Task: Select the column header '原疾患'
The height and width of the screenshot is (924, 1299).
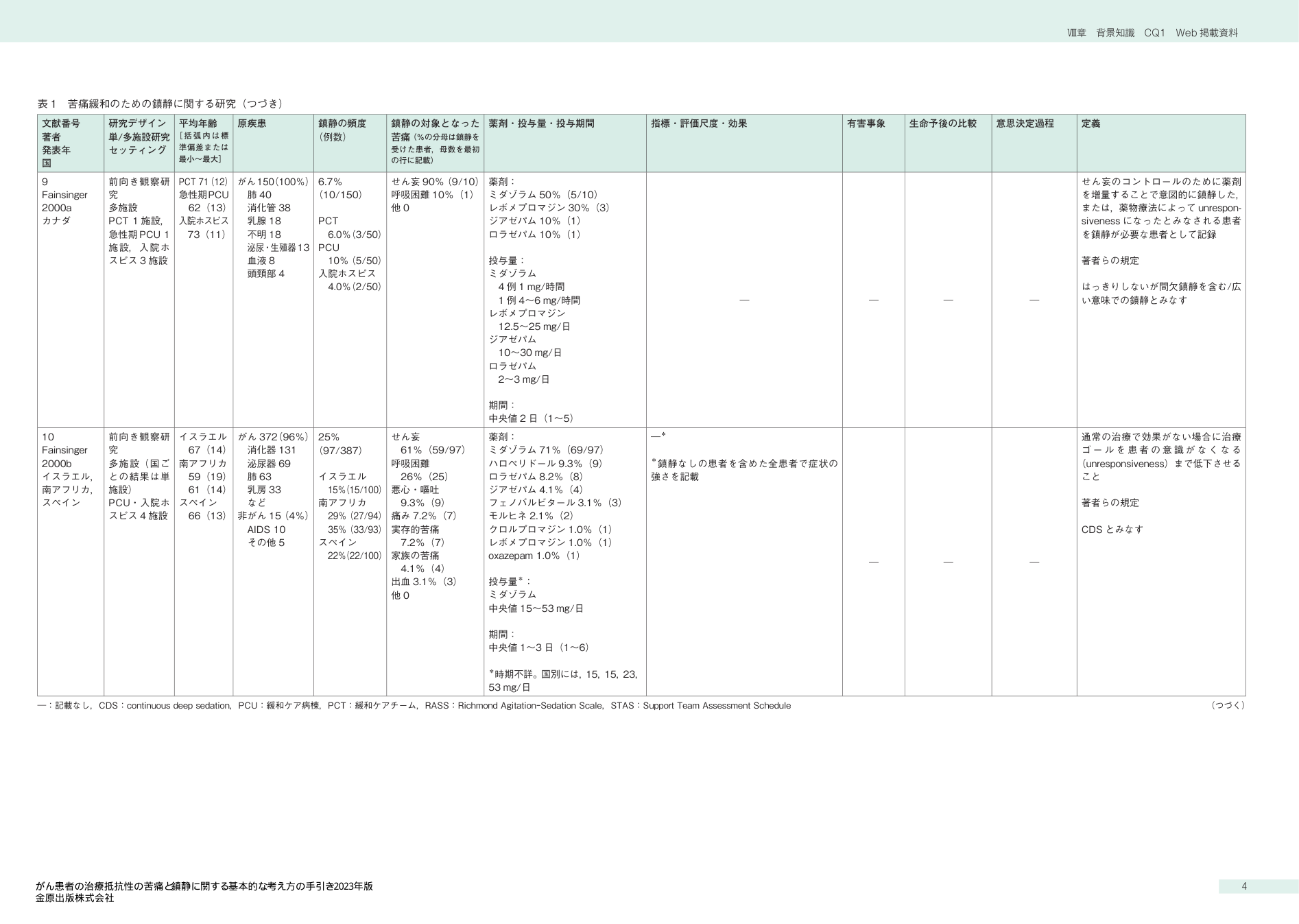Action: click(x=252, y=123)
